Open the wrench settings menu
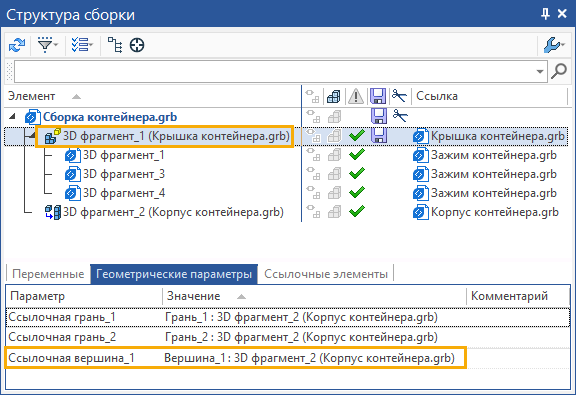Screen dimensions: 576x395 coord(554,45)
